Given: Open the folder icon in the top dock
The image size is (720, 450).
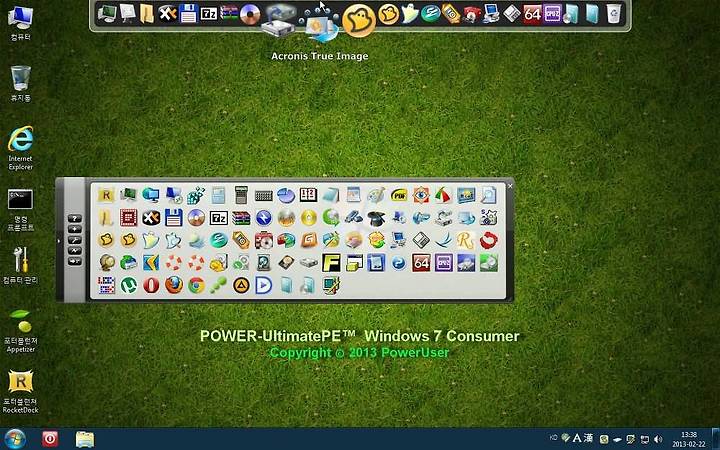Looking at the screenshot, I should 146,13.
